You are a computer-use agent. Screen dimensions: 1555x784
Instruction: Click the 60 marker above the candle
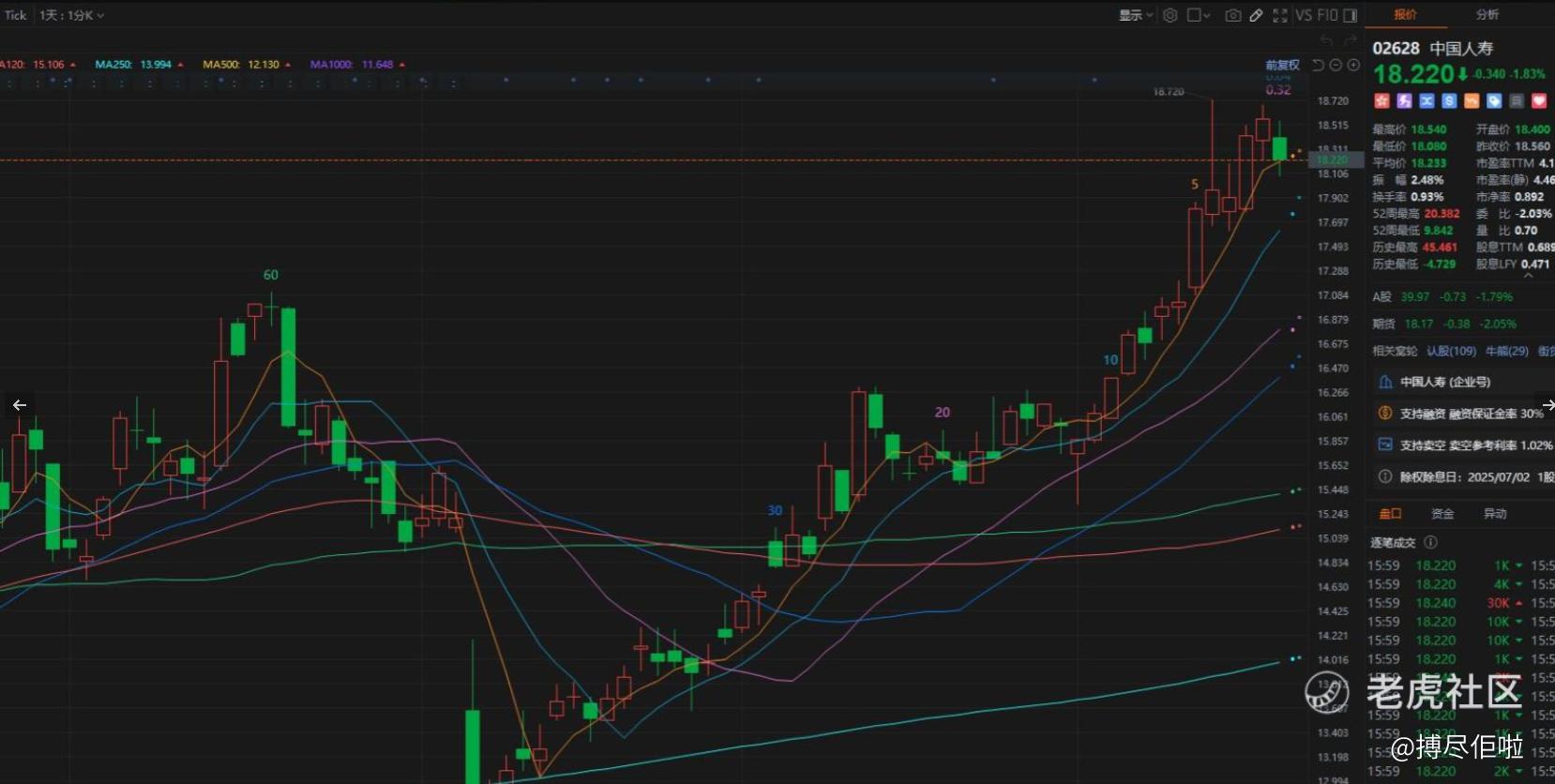pos(271,275)
